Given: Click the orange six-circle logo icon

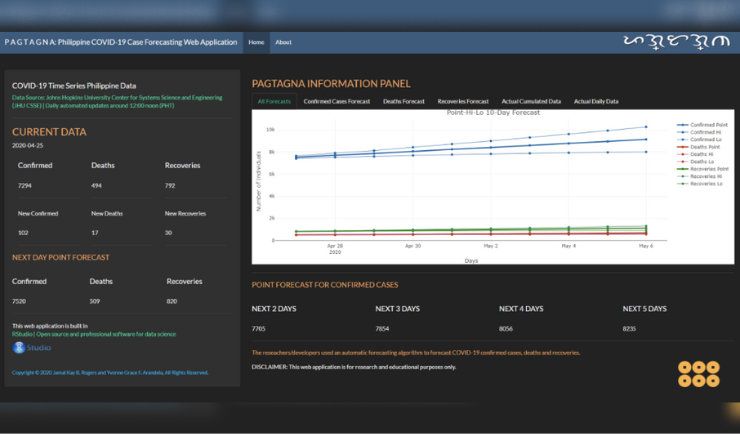Looking at the screenshot, I should (698, 374).
